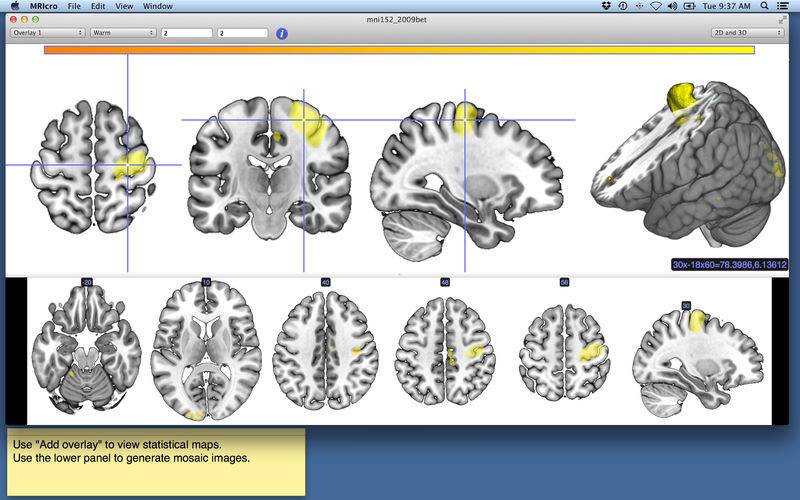Open the Wi-Fi status icon
Screen dimensions: 800x500
656,6
